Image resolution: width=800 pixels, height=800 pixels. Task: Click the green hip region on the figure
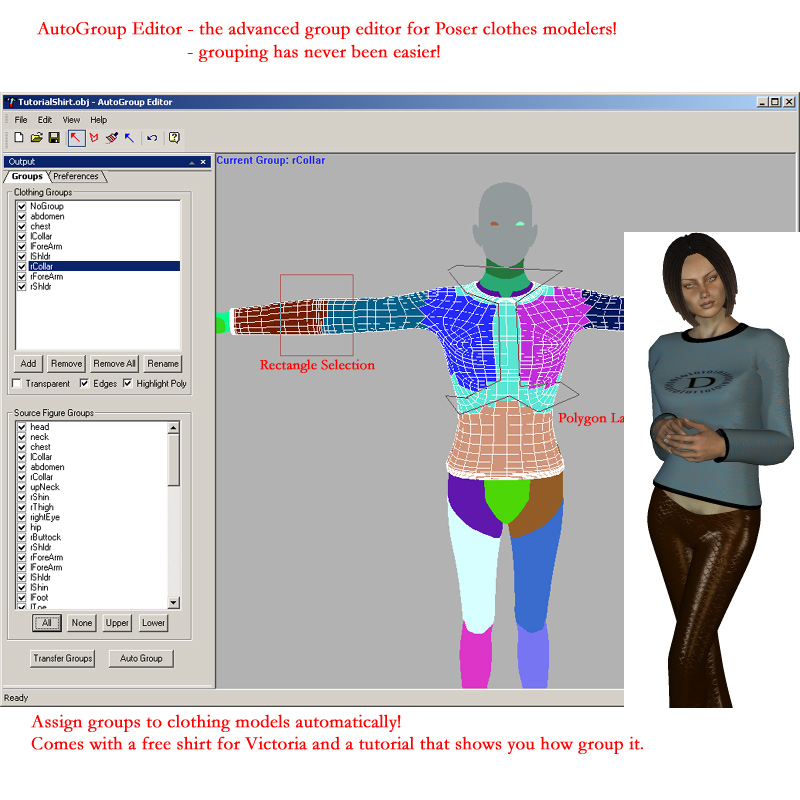point(507,498)
